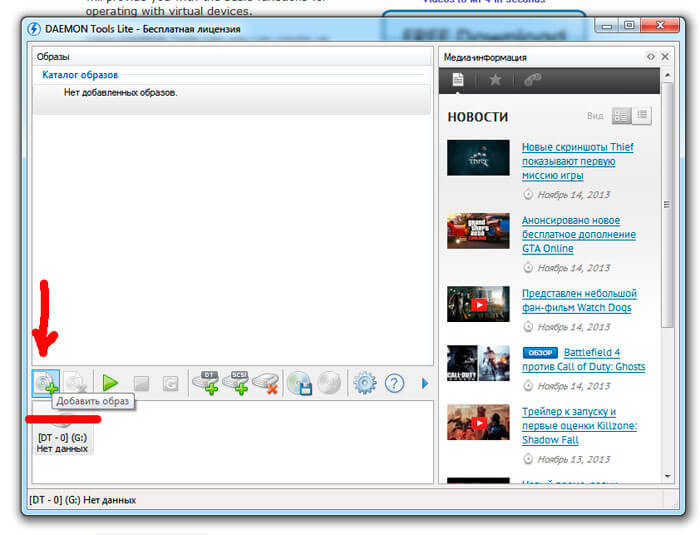Viewport: 700px width, 535px height.
Task: Add a DT virtual drive
Action: coord(206,383)
